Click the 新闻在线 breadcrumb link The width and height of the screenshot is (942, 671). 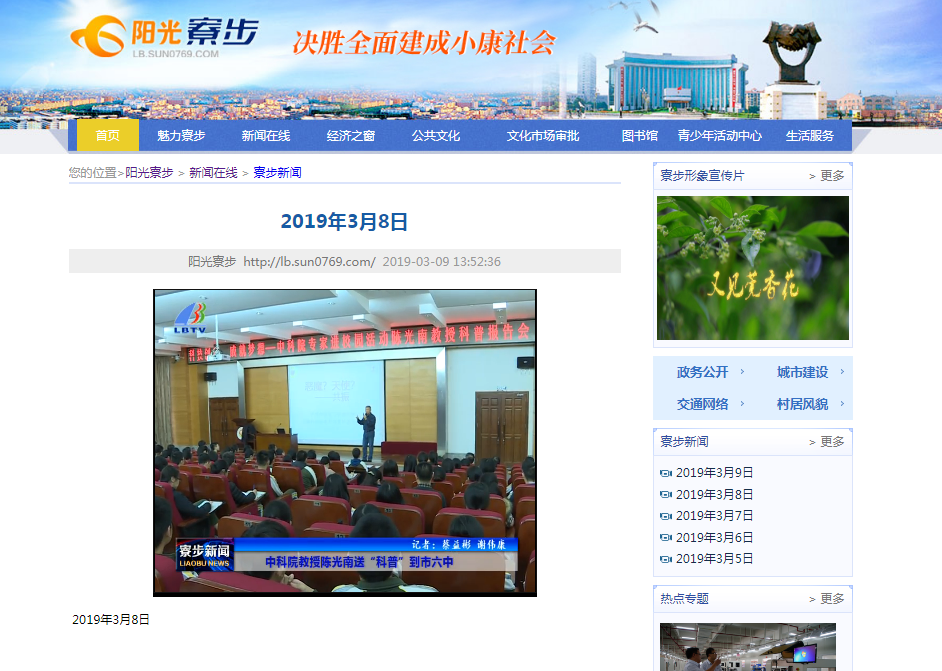coord(213,172)
